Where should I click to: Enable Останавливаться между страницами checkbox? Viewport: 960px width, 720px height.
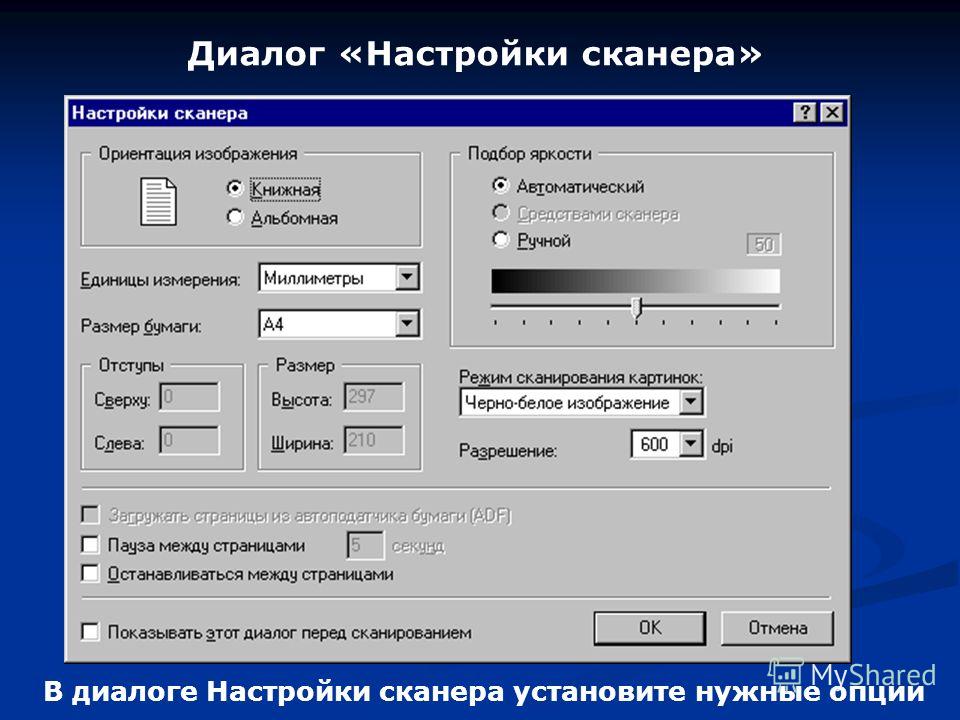pos(90,574)
